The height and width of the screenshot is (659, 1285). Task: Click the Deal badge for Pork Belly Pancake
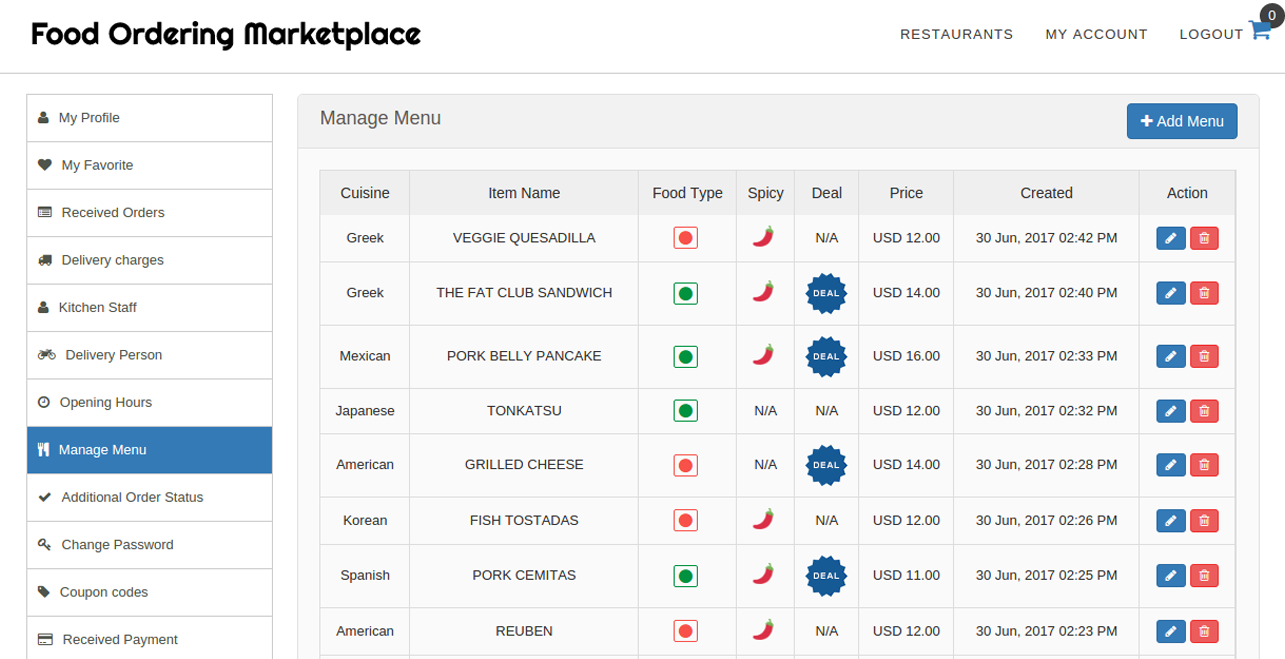click(826, 356)
